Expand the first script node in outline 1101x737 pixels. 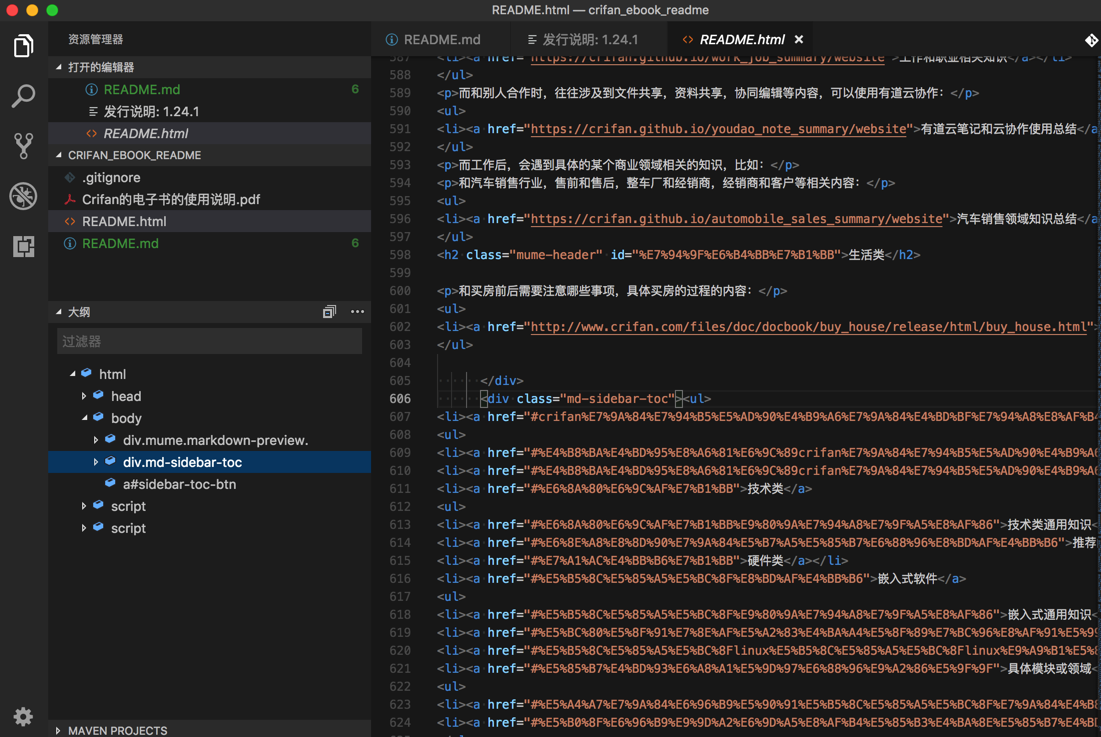tap(84, 506)
